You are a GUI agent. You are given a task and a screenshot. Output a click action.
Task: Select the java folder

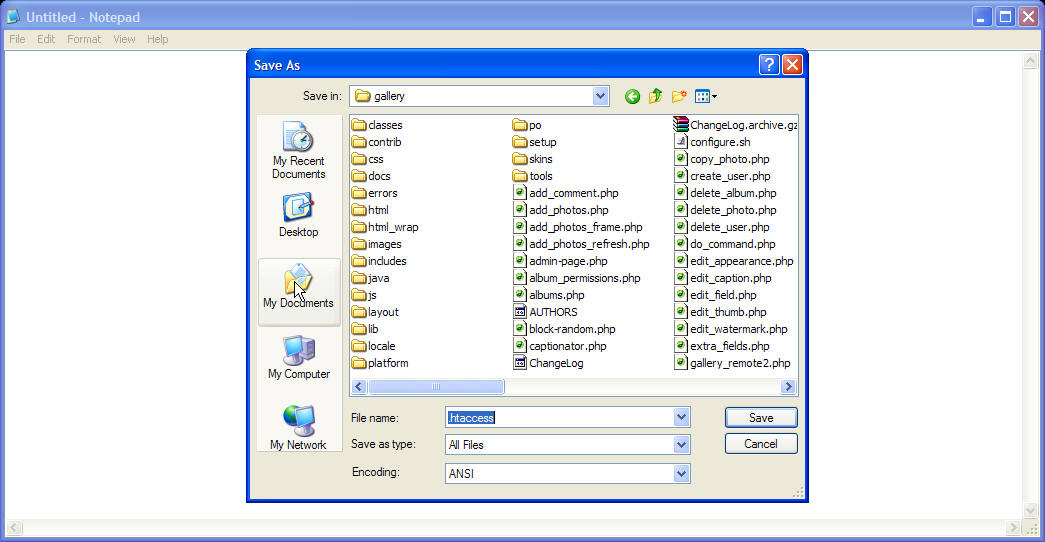[x=371, y=278]
